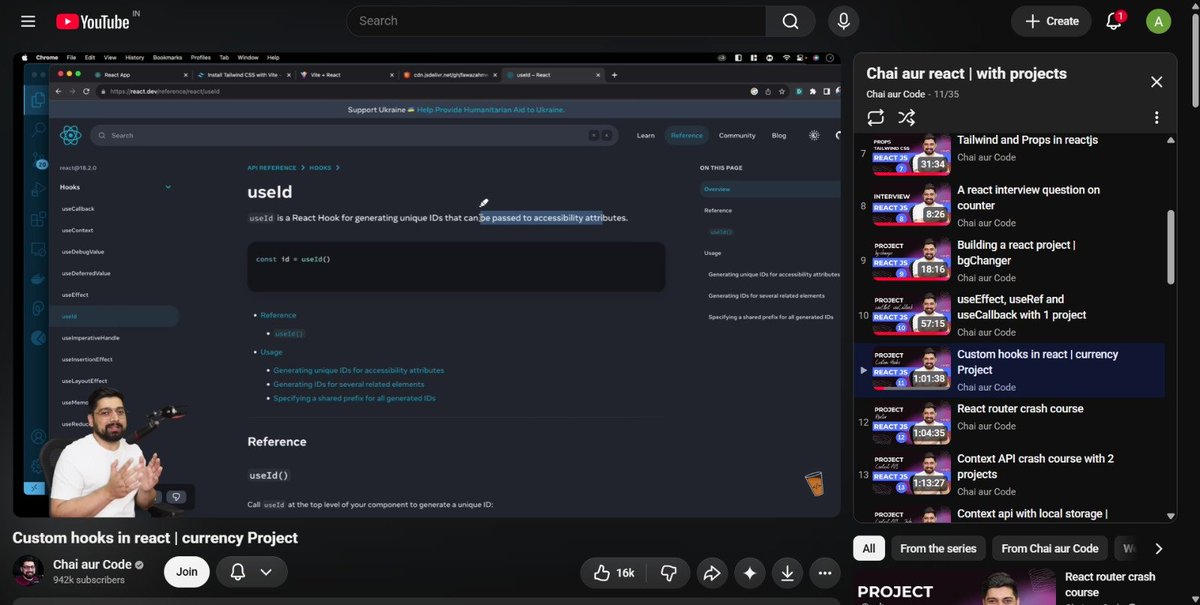Image resolution: width=1200 pixels, height=605 pixels.
Task: Open subscription notification bell dropdown
Action: tap(251, 572)
